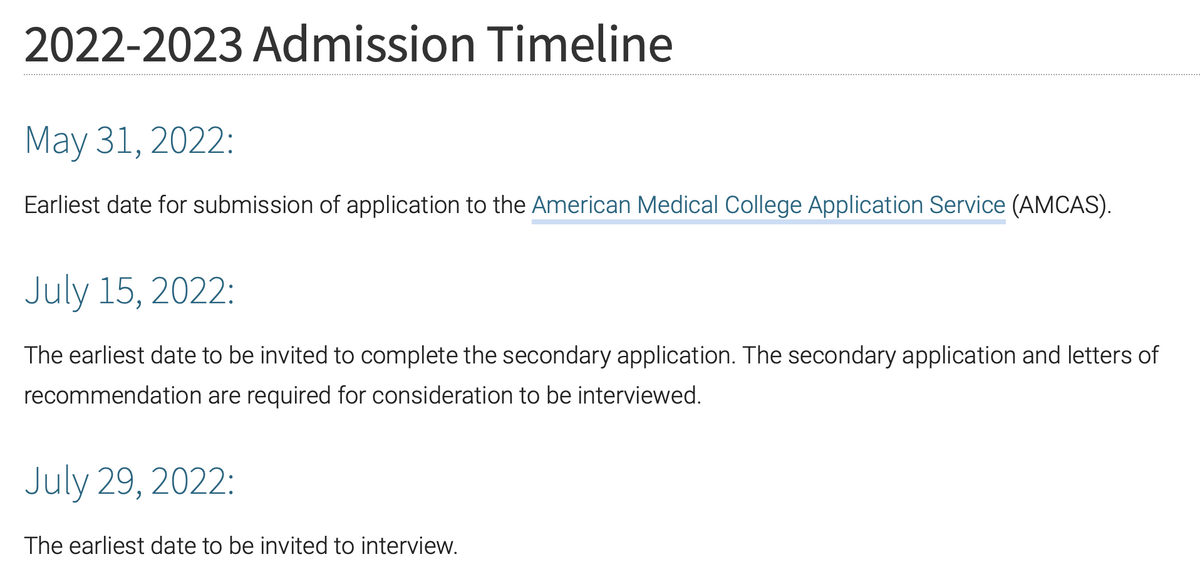Click the May 31, 2022 date heading
The width and height of the screenshot is (1200, 579).
(128, 140)
